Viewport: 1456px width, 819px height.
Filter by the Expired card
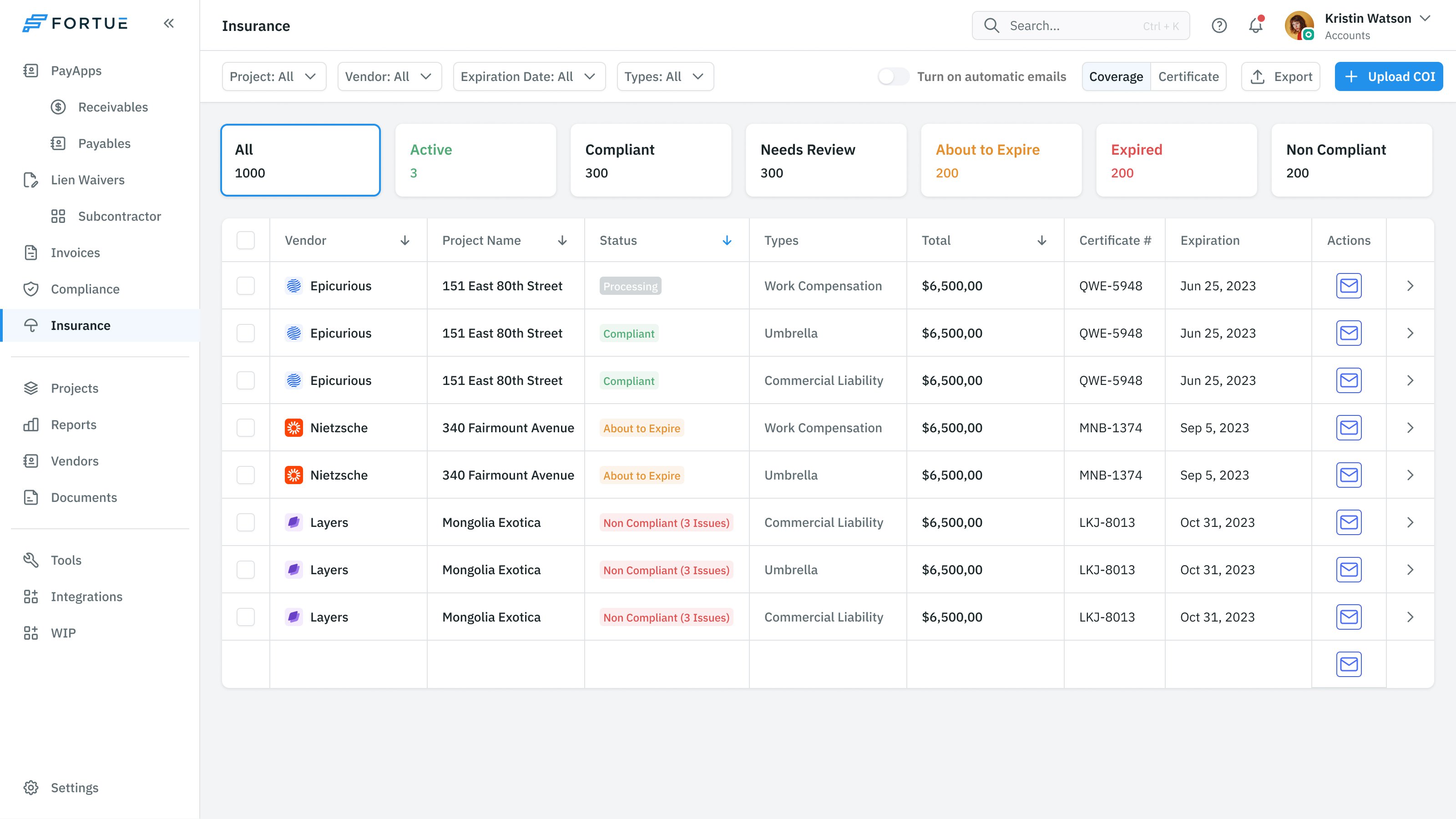[x=1176, y=160]
